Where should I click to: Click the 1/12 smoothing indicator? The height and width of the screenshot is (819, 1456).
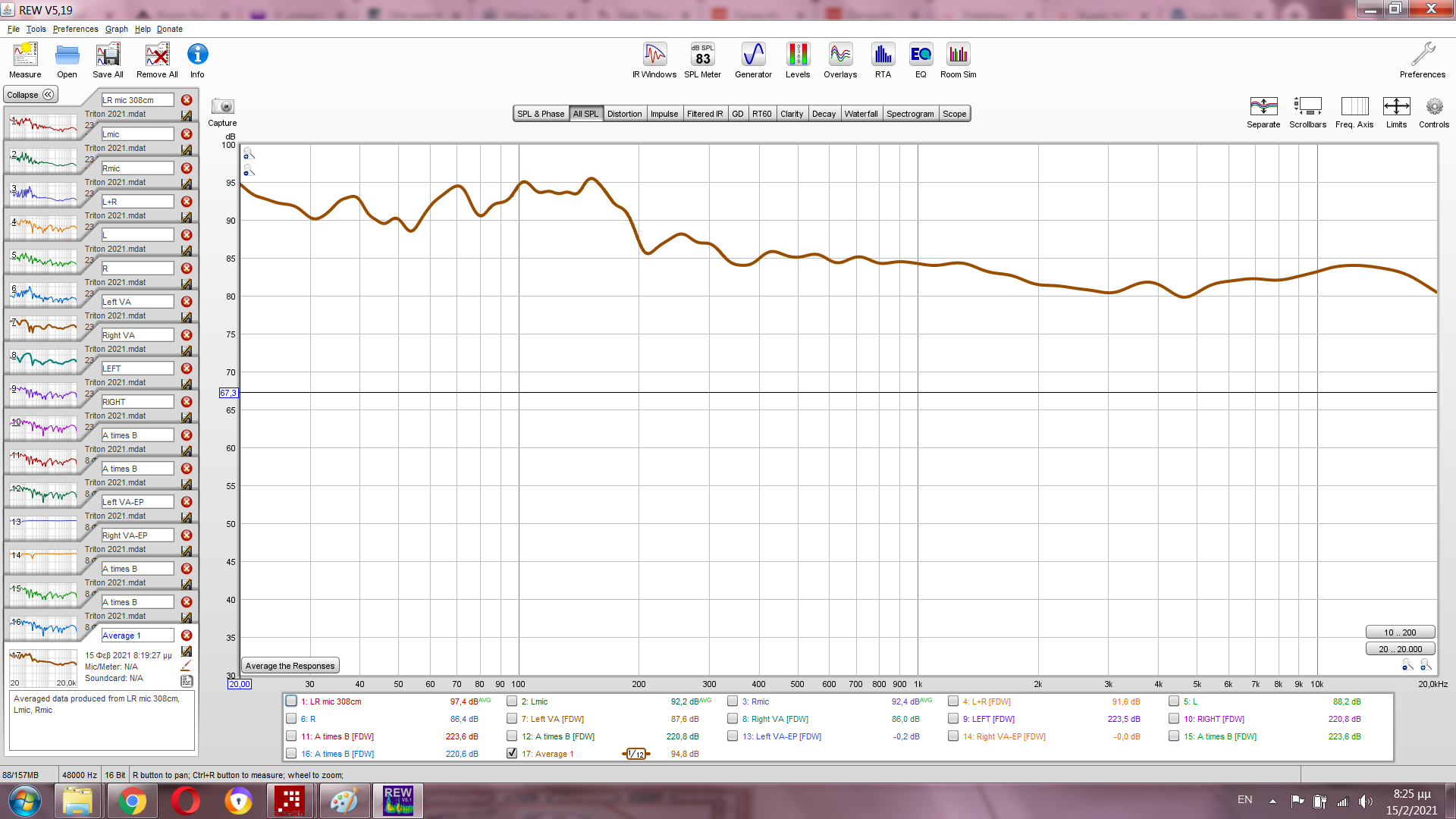click(x=636, y=754)
